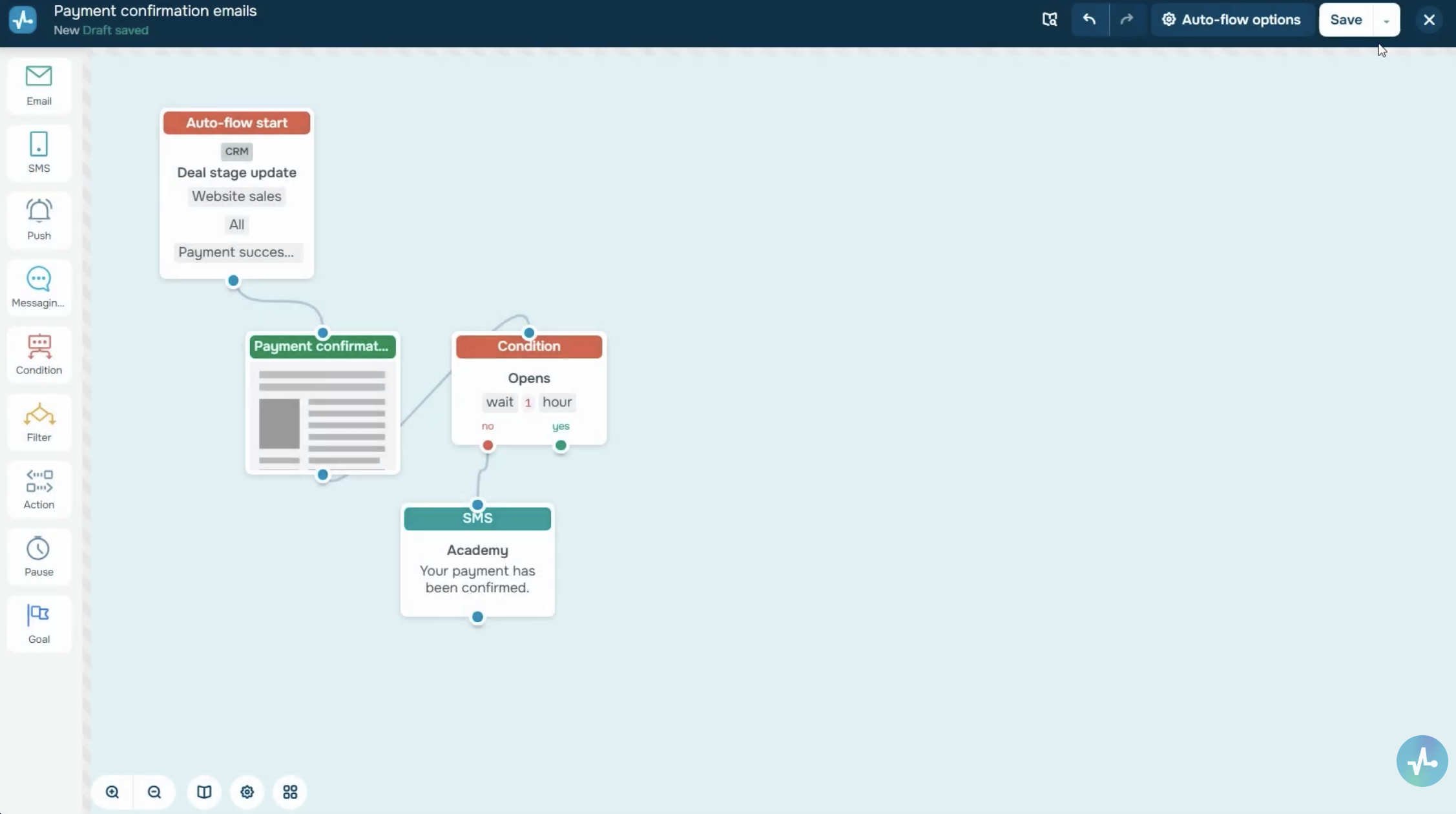The image size is (1456, 814).
Task: Close the auto-flow editor
Action: pos(1429,20)
